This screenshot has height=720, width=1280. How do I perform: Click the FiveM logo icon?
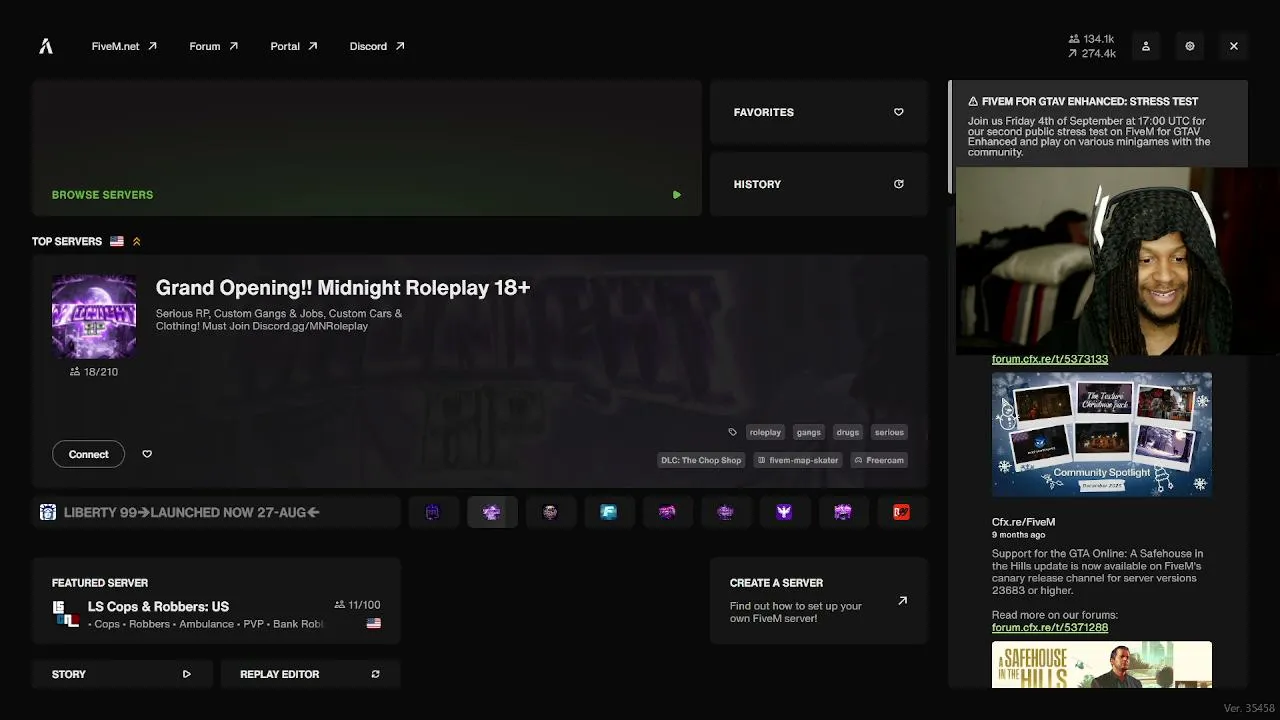point(46,46)
